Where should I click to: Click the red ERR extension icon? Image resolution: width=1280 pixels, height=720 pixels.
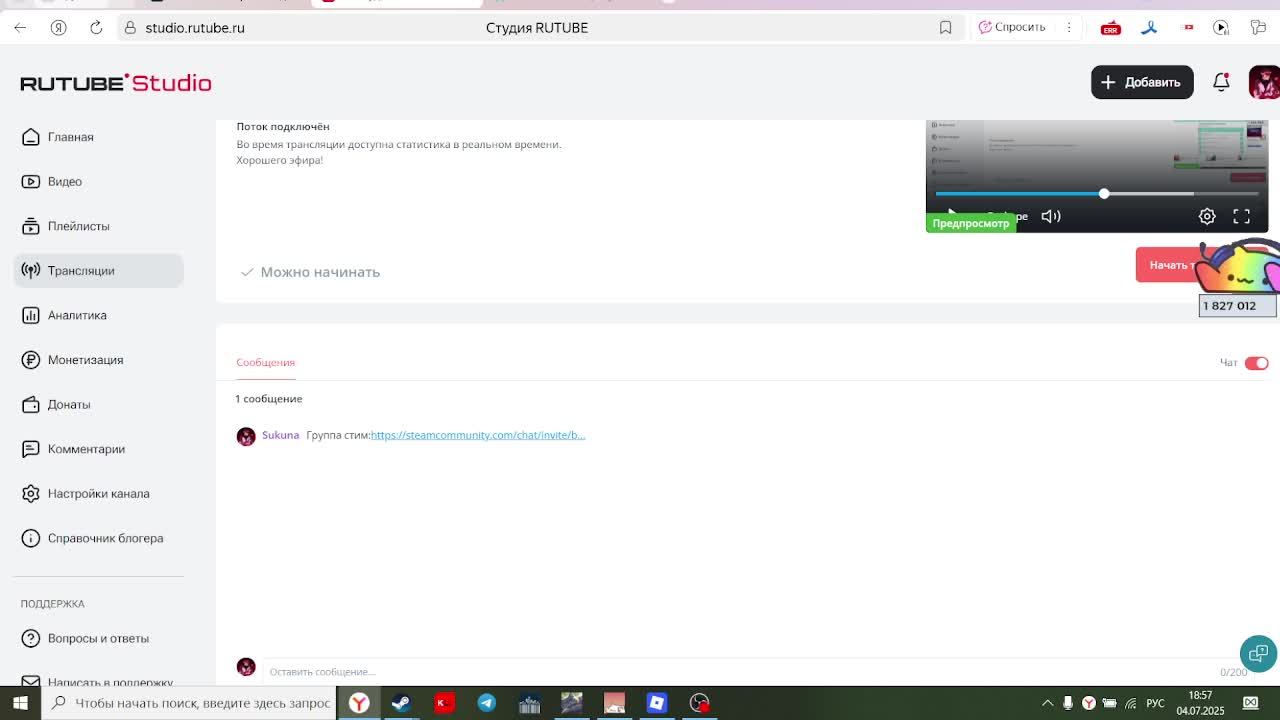(1110, 28)
